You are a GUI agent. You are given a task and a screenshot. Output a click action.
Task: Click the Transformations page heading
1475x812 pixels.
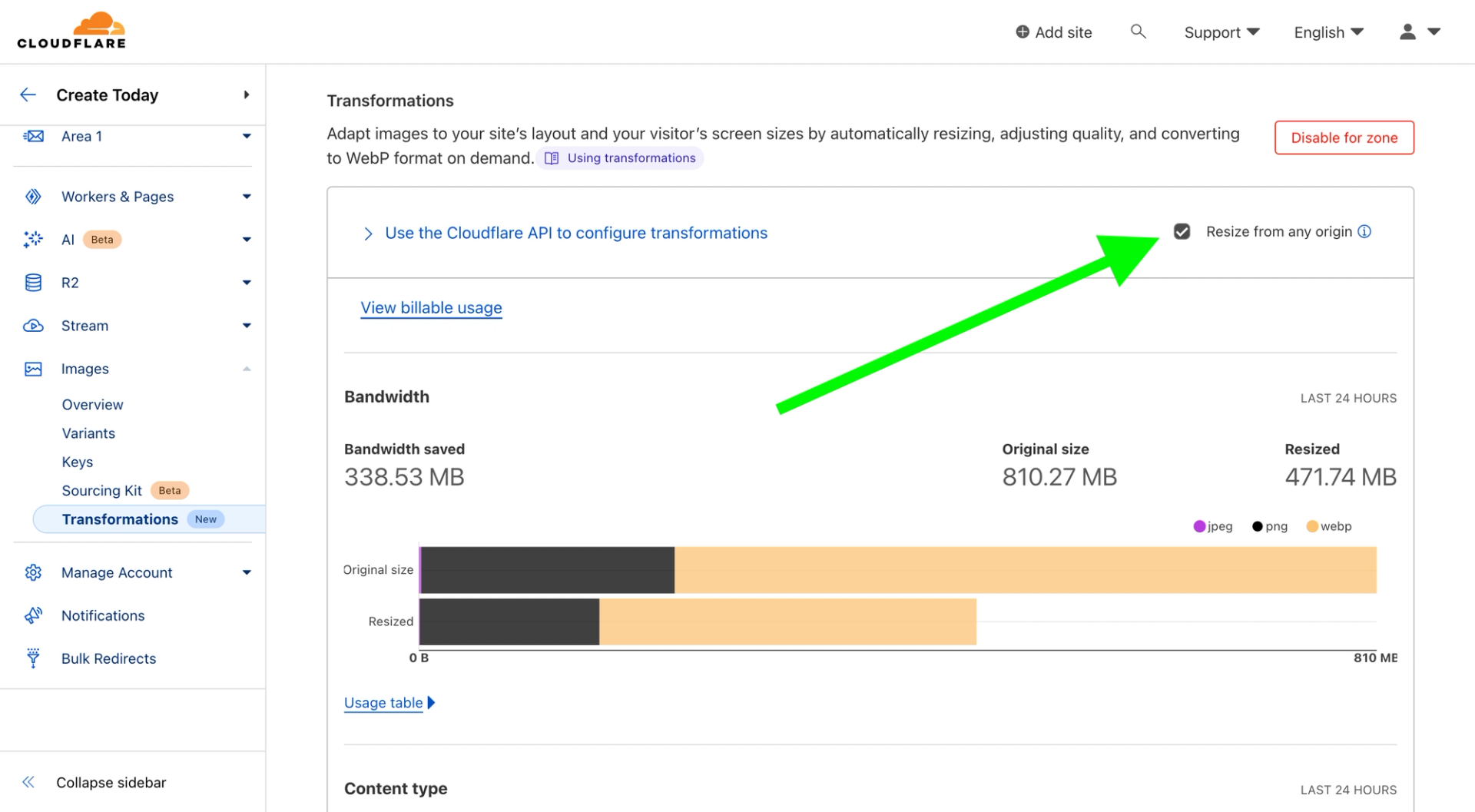pyautogui.click(x=390, y=101)
